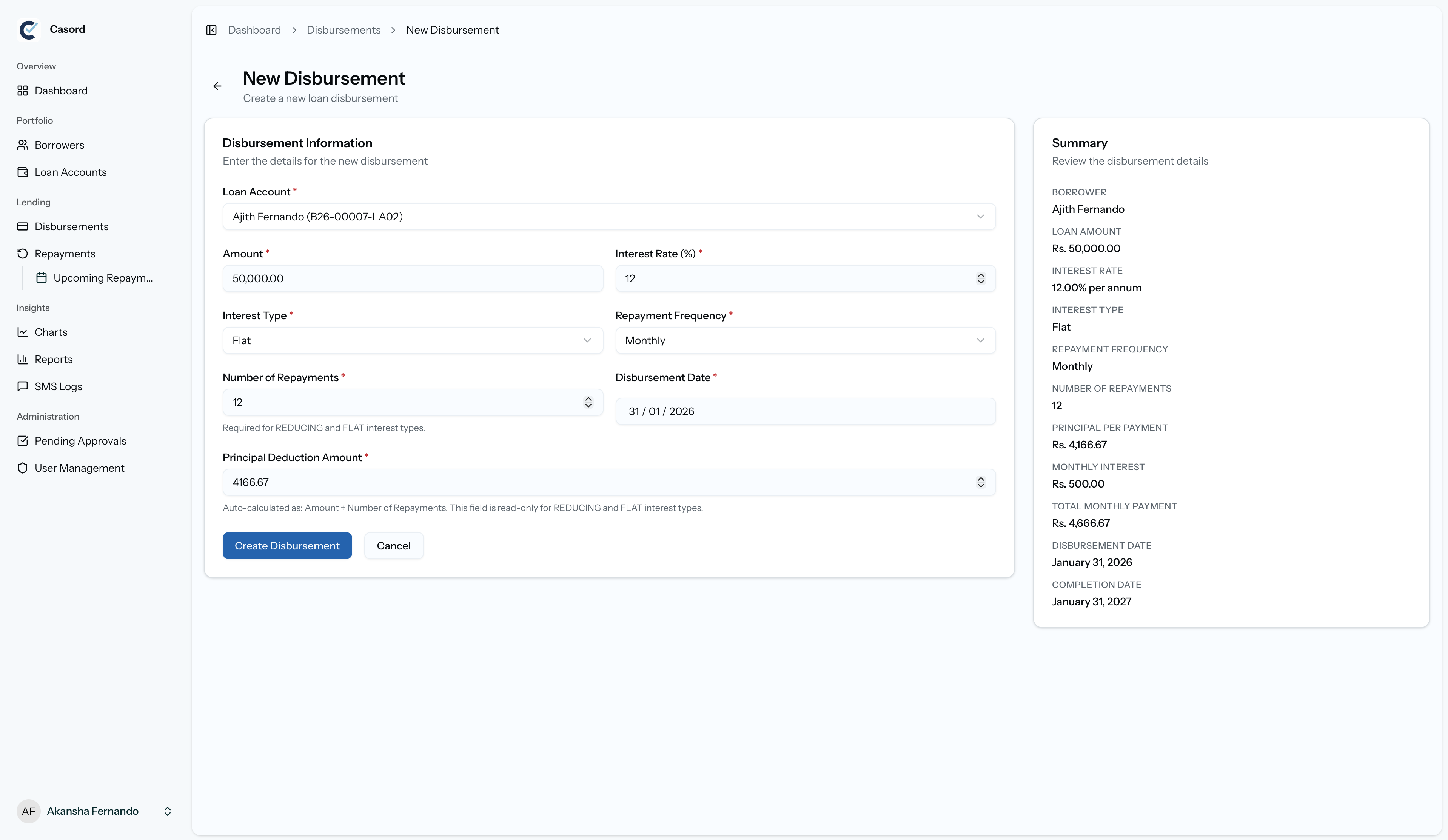Click the Cancel button
This screenshot has width=1448, height=840.
point(393,546)
